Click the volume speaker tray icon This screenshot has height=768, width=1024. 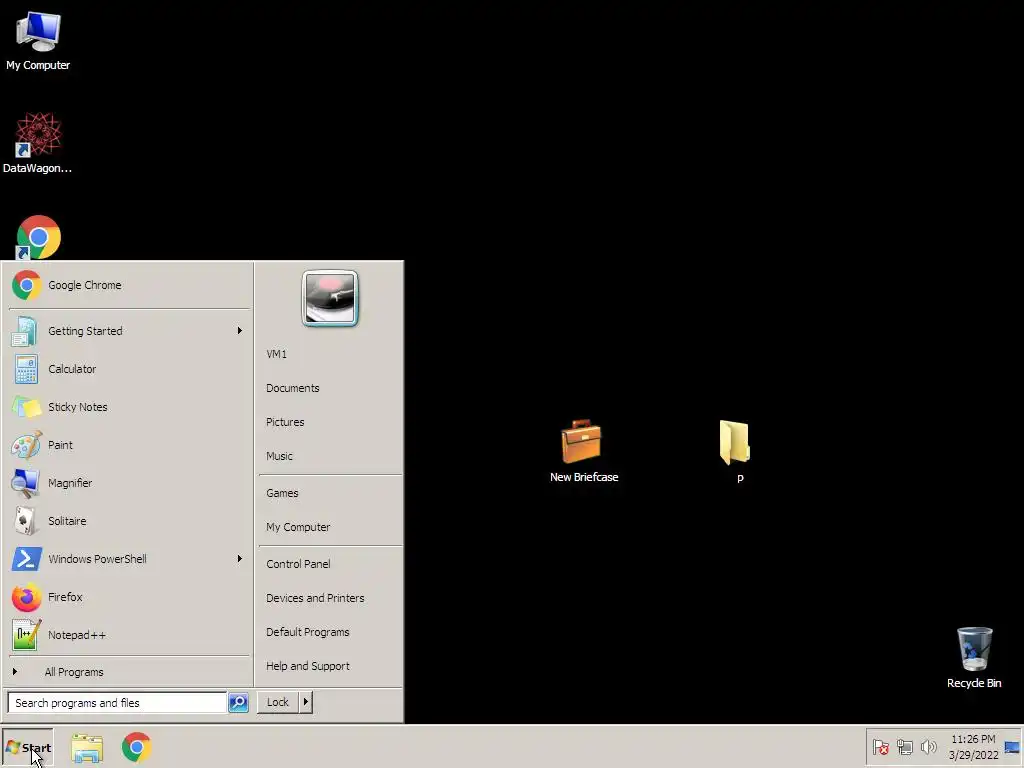pyautogui.click(x=928, y=746)
